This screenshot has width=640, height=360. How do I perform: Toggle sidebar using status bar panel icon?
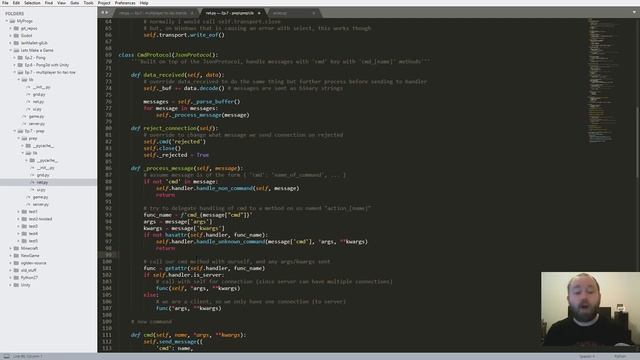tap(6, 356)
